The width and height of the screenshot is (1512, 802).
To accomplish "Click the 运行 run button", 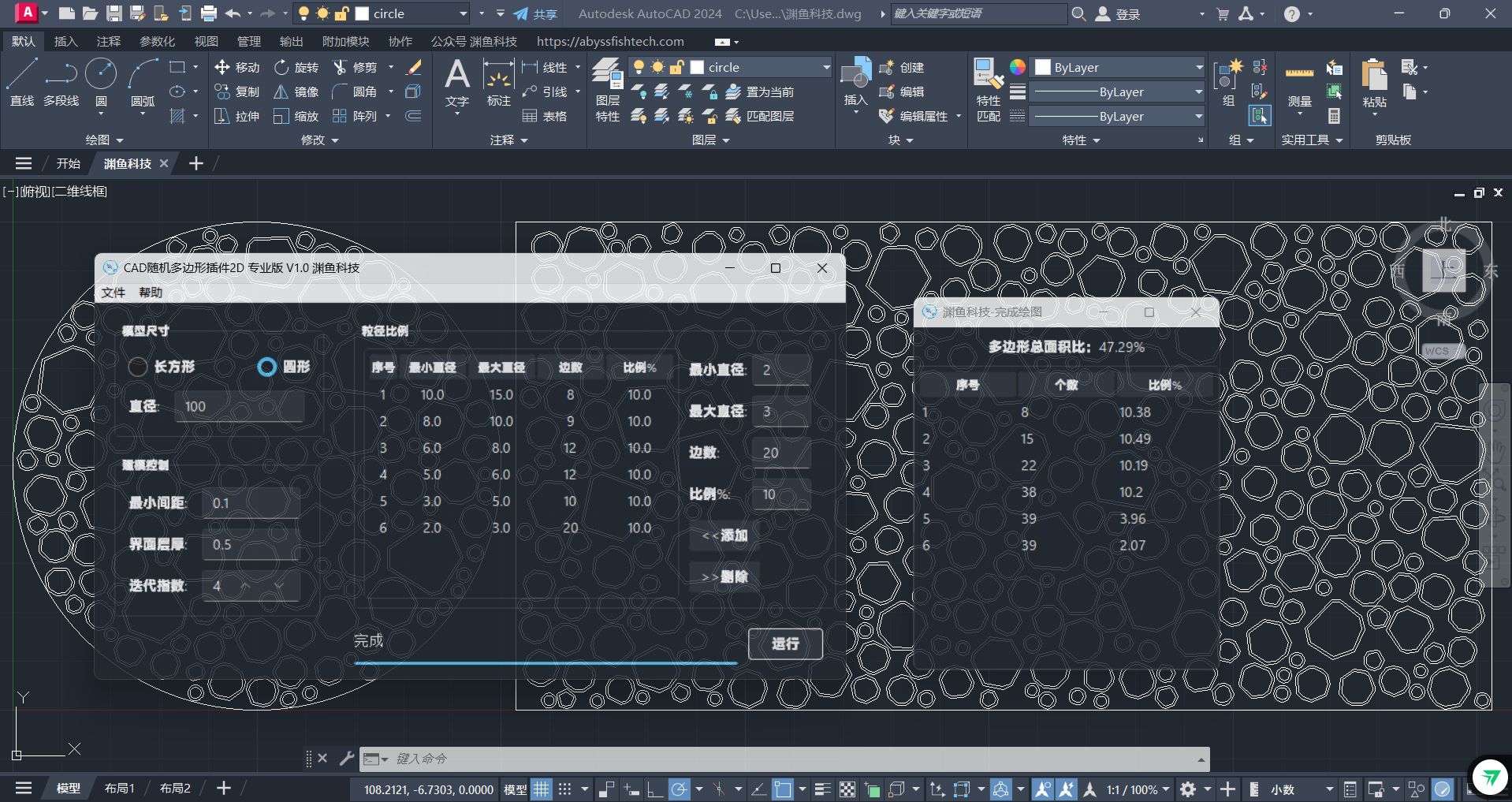I will pyautogui.click(x=784, y=643).
